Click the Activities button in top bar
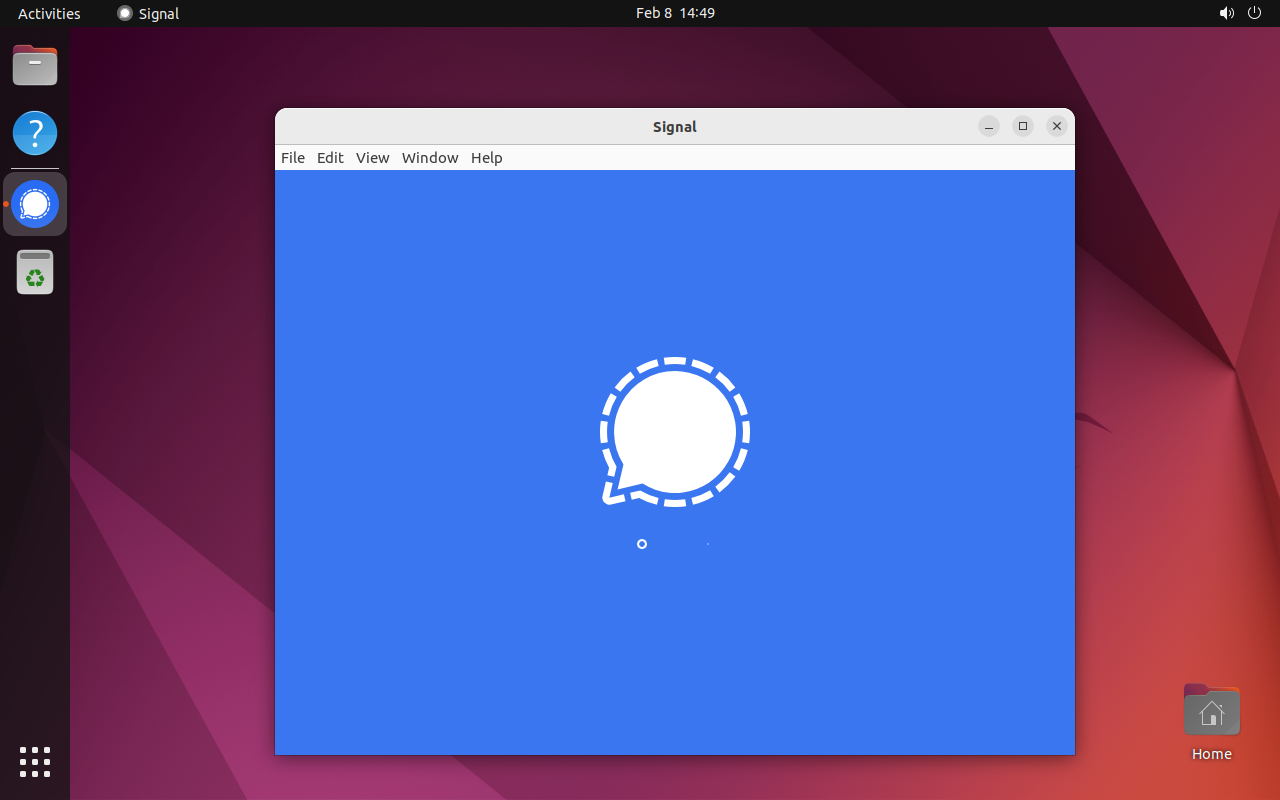 pyautogui.click(x=49, y=13)
